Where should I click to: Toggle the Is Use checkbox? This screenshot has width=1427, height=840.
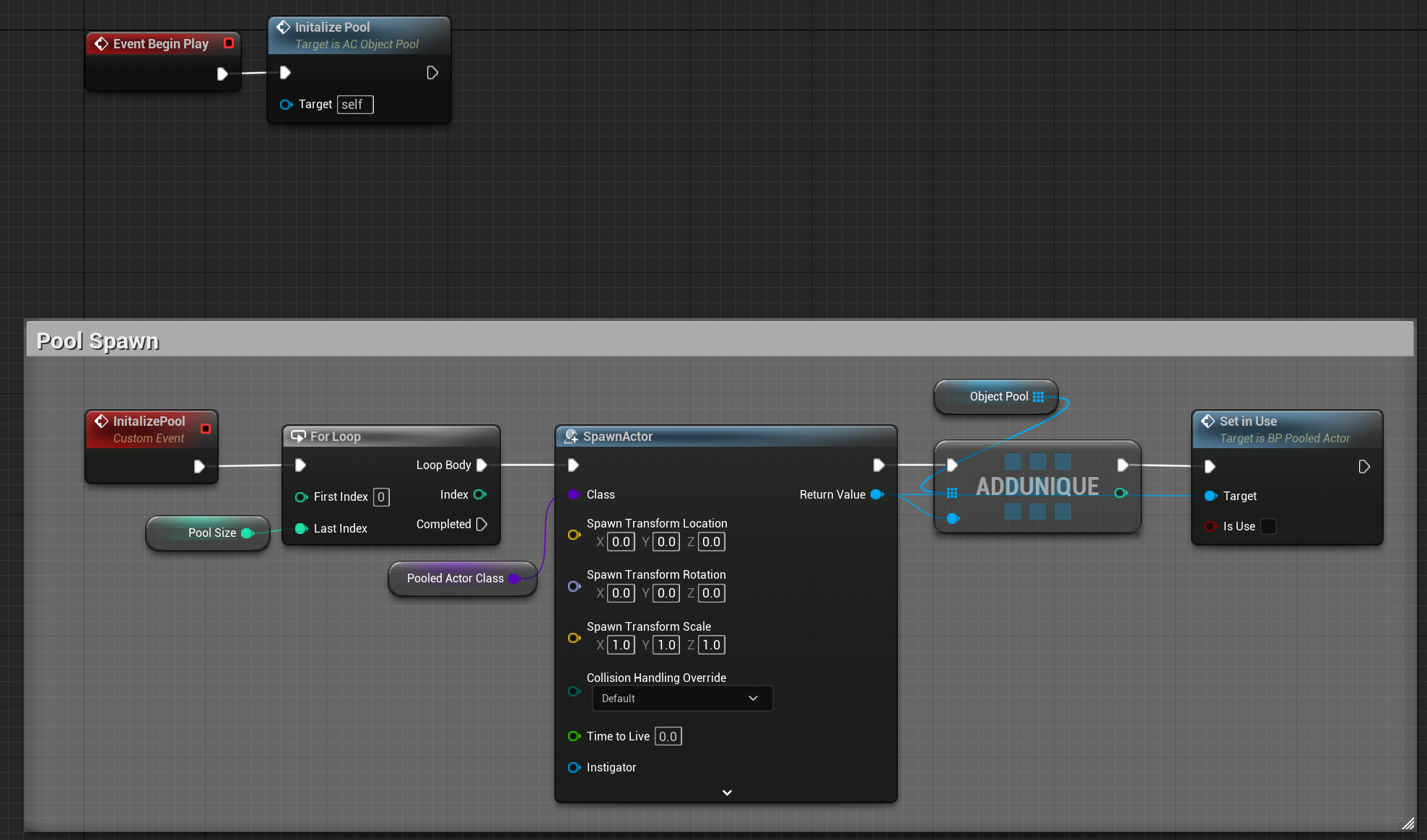click(1268, 527)
